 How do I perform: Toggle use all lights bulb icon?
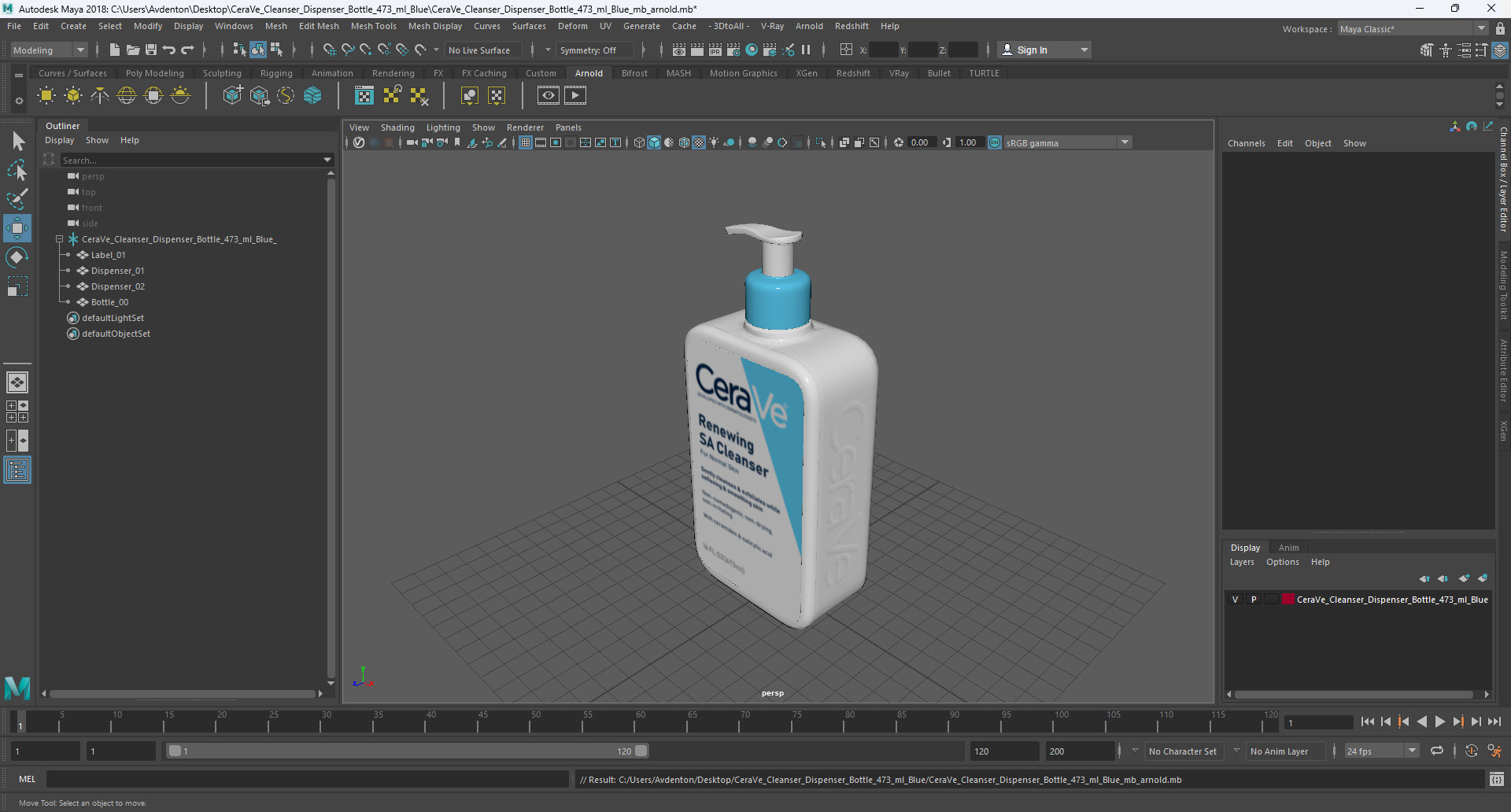714,142
